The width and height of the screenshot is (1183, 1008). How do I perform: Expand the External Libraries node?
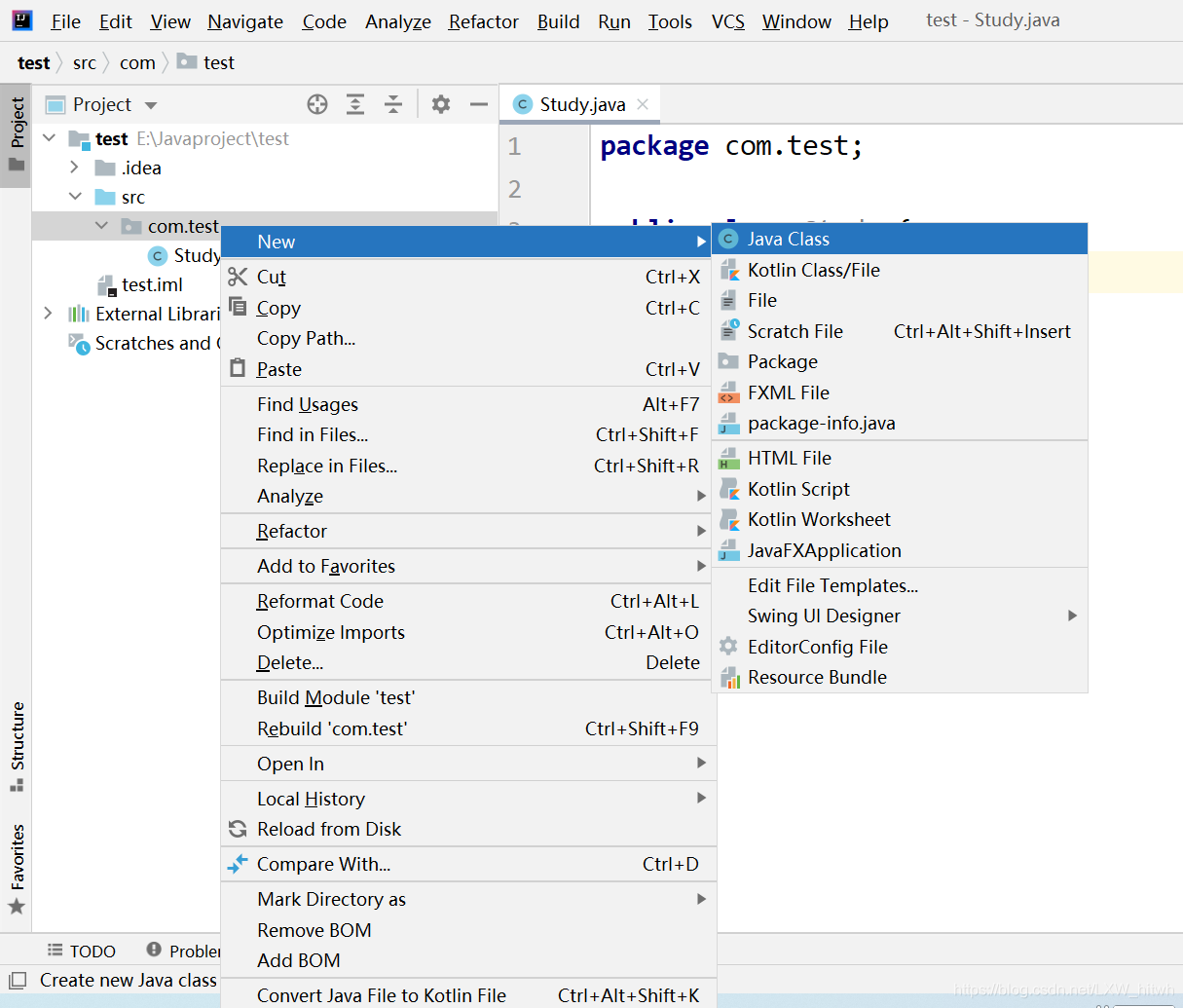click(x=48, y=314)
